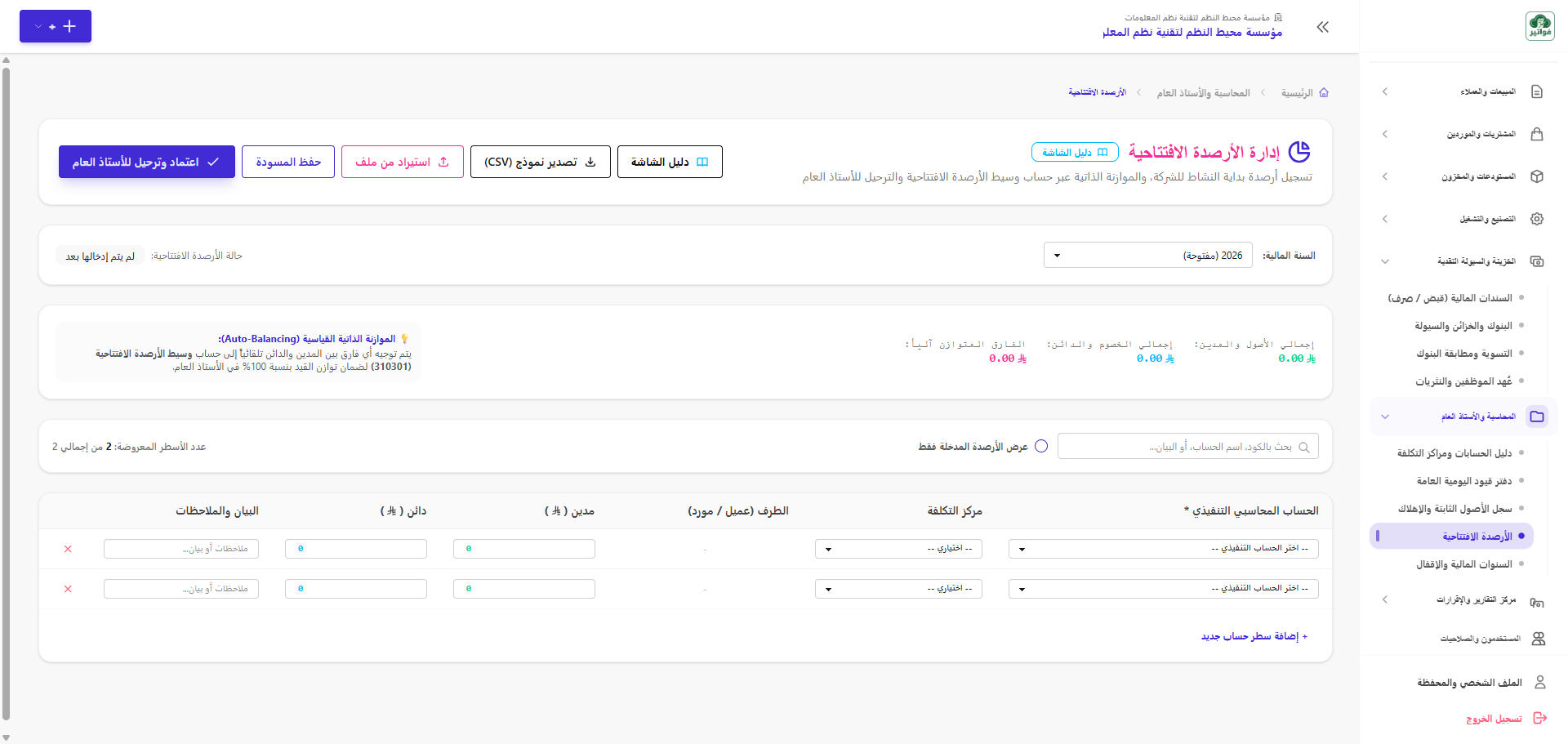Collapse الخزينة والسيولة النقدية section chevron

tap(1385, 261)
